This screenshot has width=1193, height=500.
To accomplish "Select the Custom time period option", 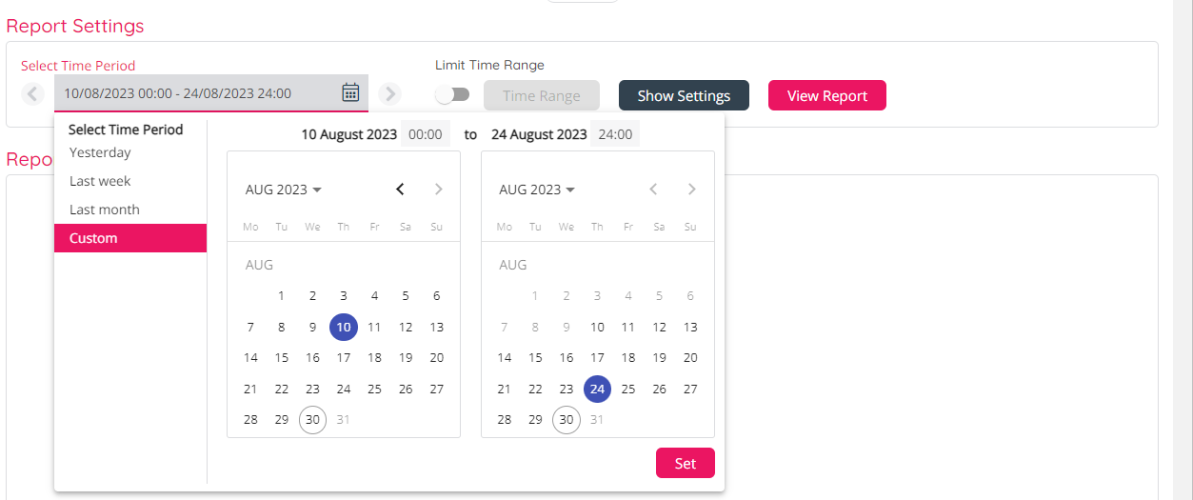I will pos(93,238).
